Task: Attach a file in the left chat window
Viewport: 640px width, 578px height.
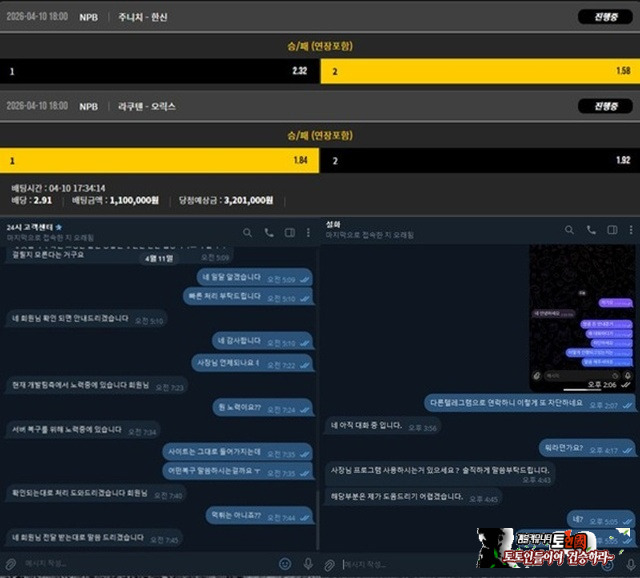Action: click(11, 564)
